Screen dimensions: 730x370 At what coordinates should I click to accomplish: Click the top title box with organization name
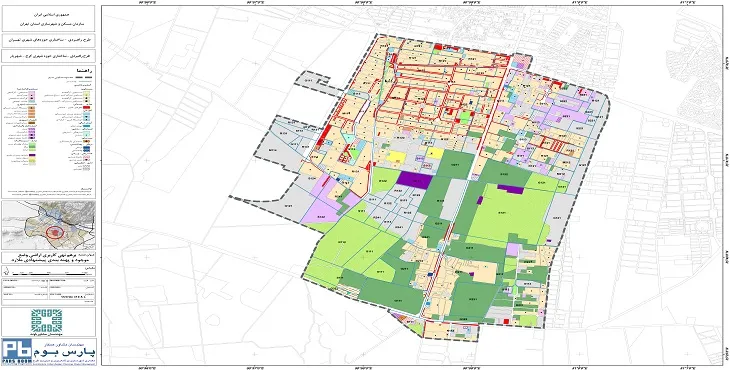tap(48, 19)
